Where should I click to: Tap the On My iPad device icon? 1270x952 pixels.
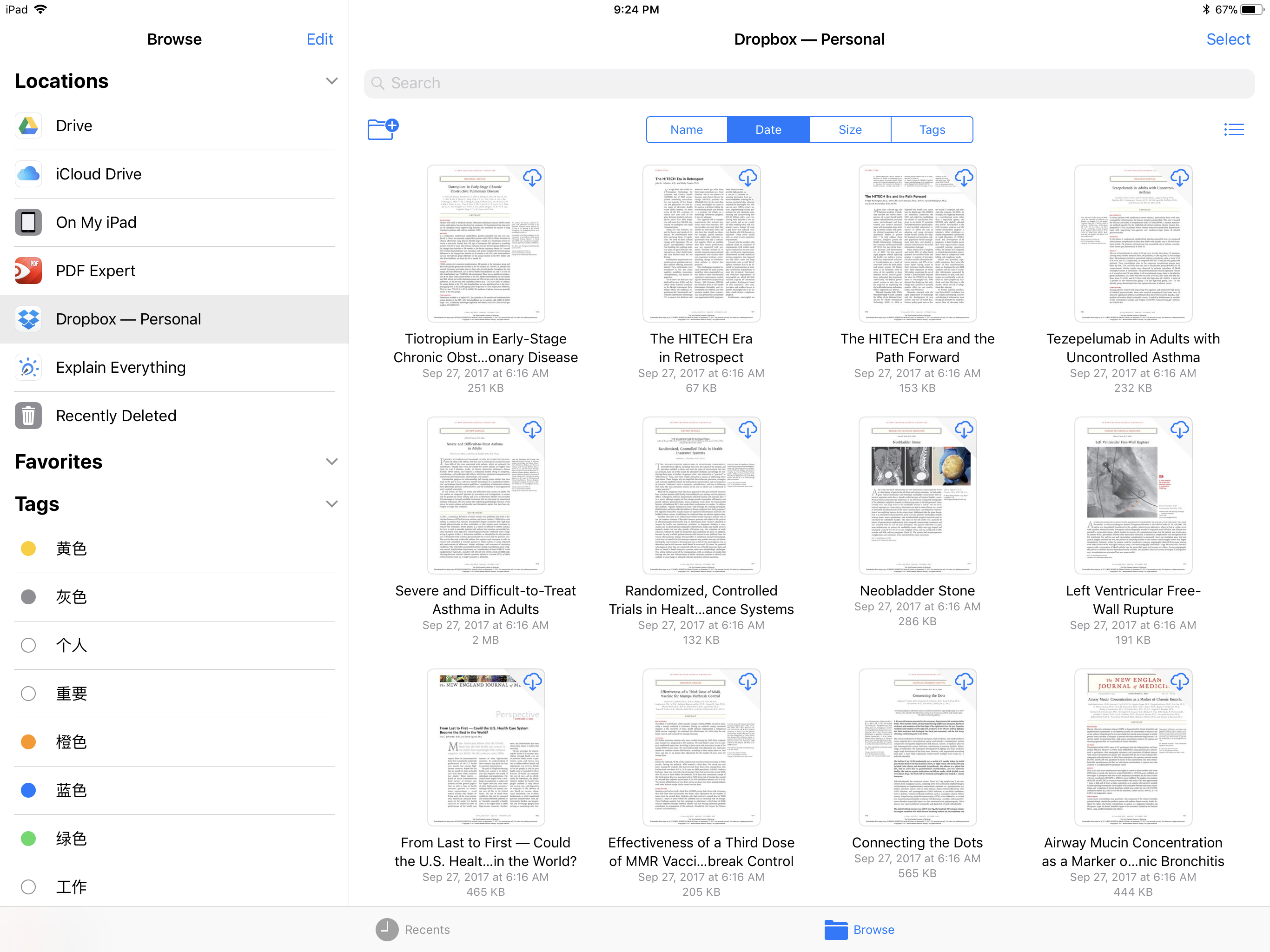coord(28,222)
